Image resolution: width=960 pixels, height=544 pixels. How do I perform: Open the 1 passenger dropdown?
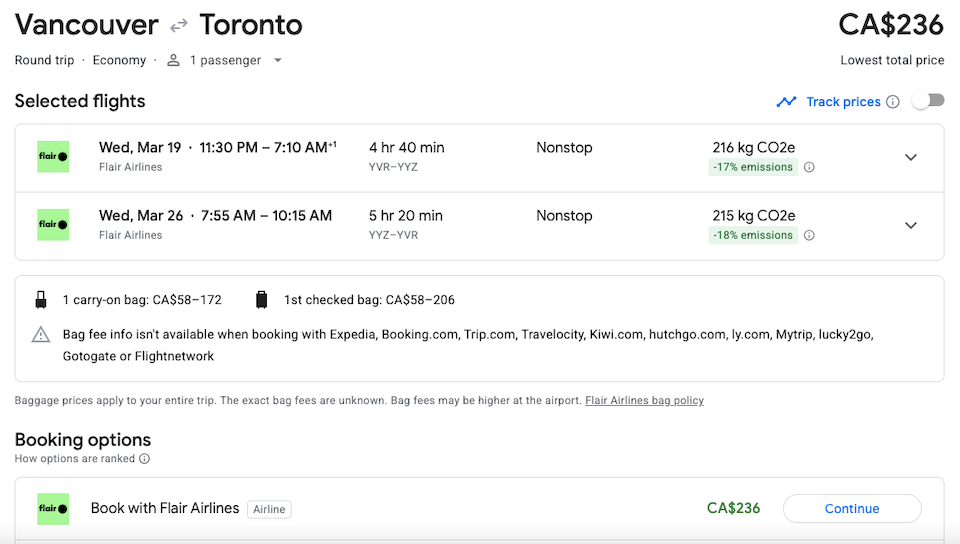[225, 60]
